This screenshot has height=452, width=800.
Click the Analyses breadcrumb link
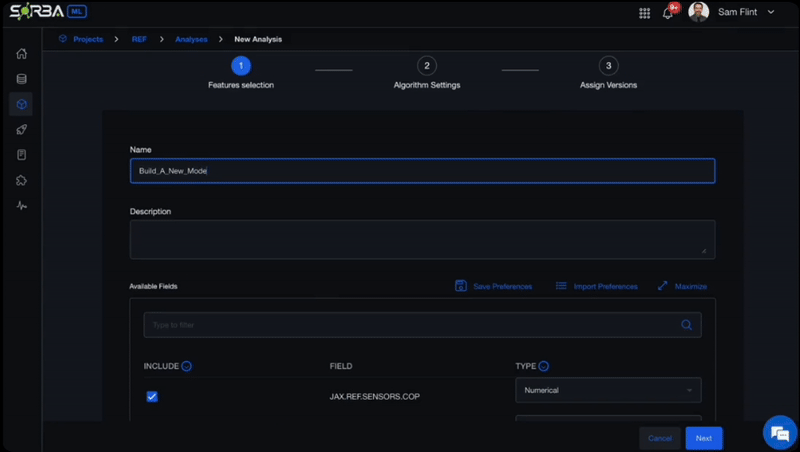[x=191, y=39]
